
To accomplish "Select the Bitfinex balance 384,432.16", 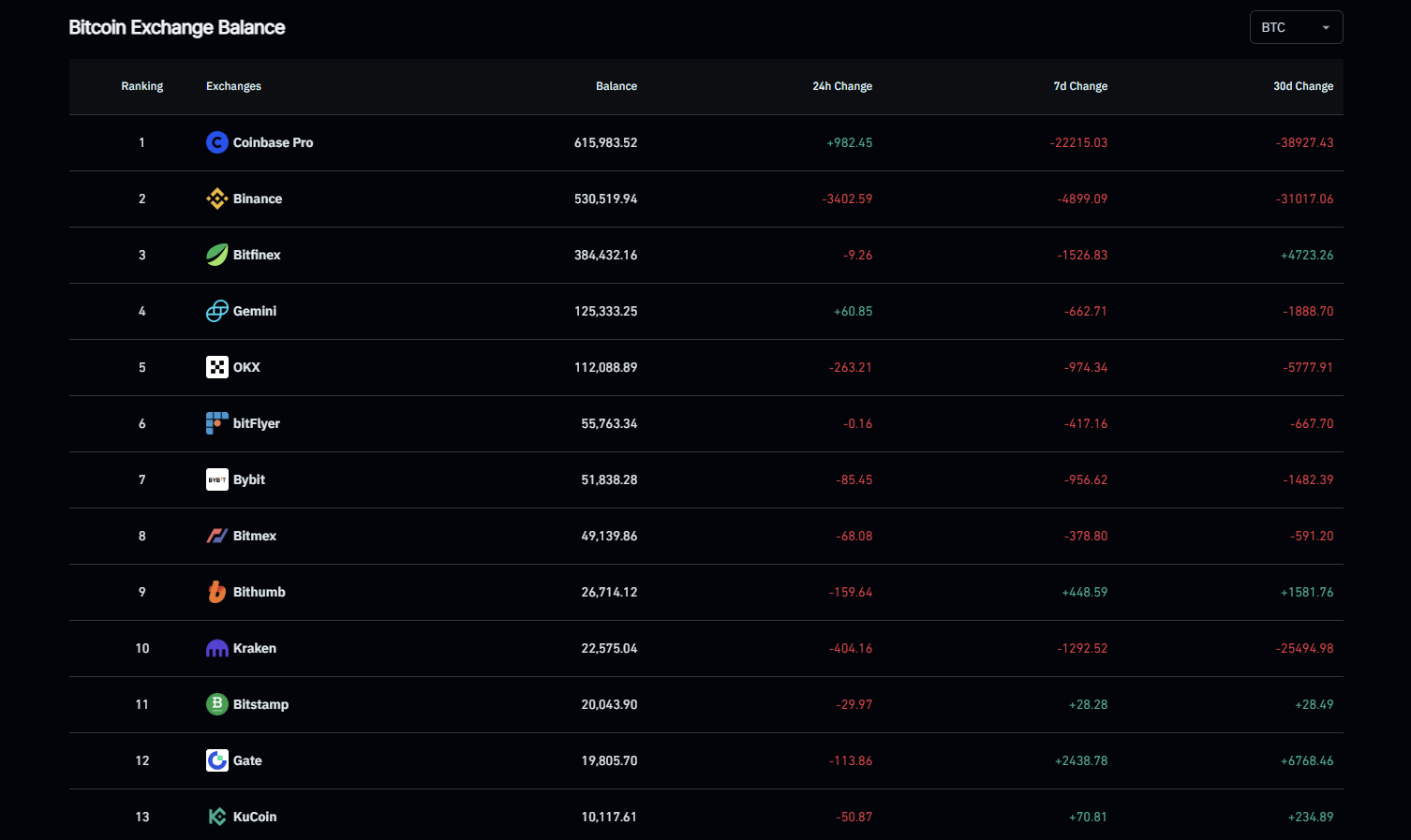I will click(x=605, y=255).
